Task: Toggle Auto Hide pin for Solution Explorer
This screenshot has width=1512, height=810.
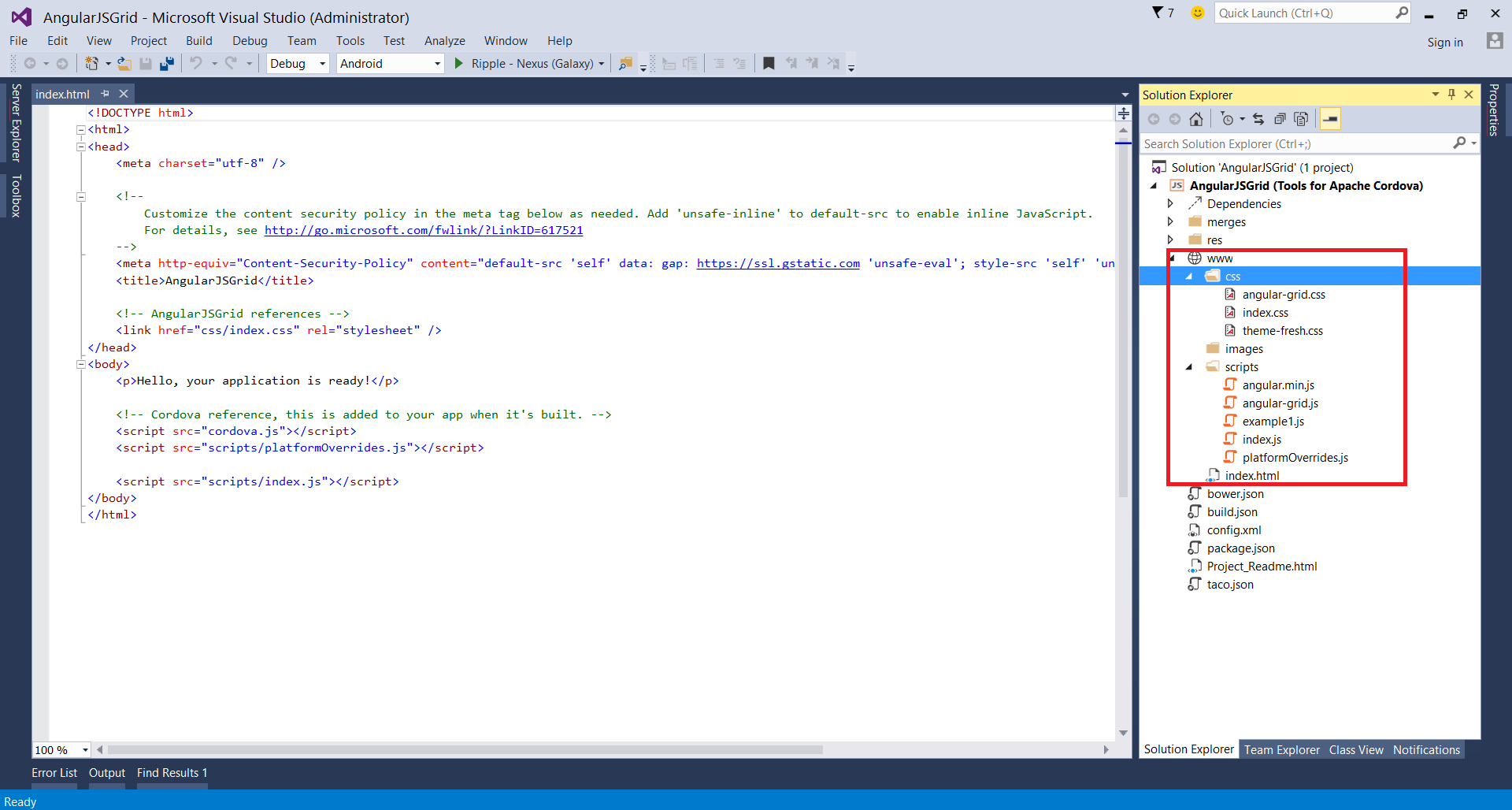Action: coord(1451,95)
